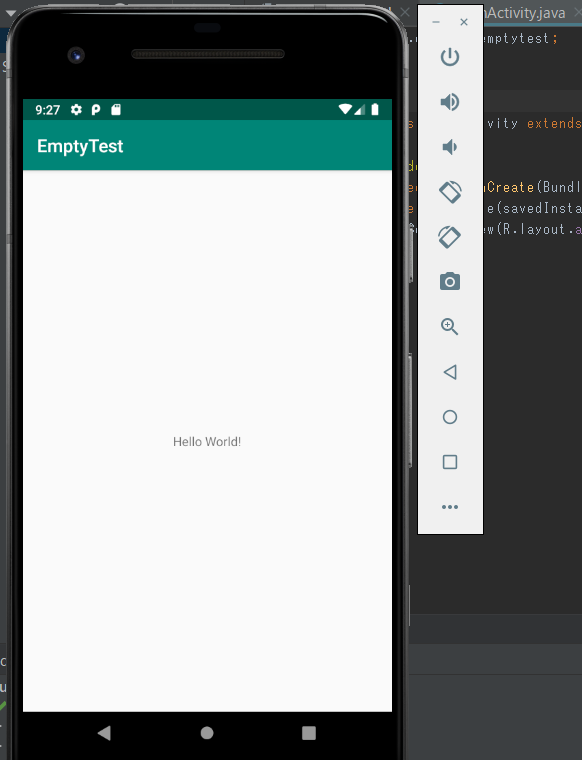582x760 pixels.
Task: Tap the battery icon in the status bar
Action: click(x=375, y=110)
